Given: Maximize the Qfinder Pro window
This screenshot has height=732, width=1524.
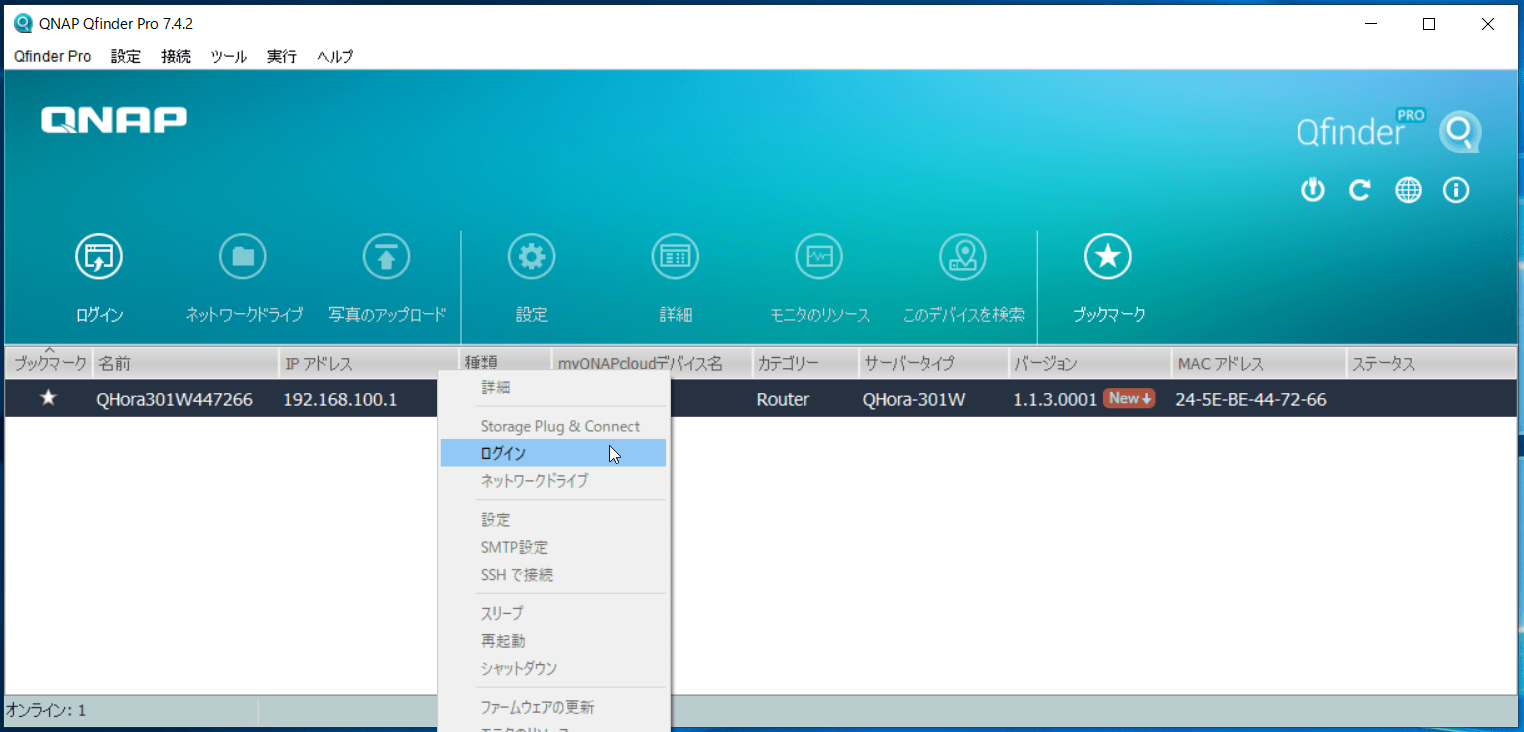Looking at the screenshot, I should click(1429, 25).
